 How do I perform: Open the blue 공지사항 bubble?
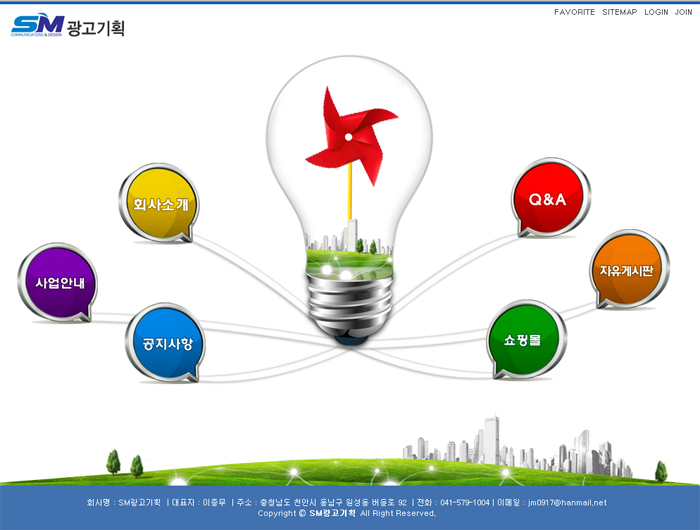[166, 343]
